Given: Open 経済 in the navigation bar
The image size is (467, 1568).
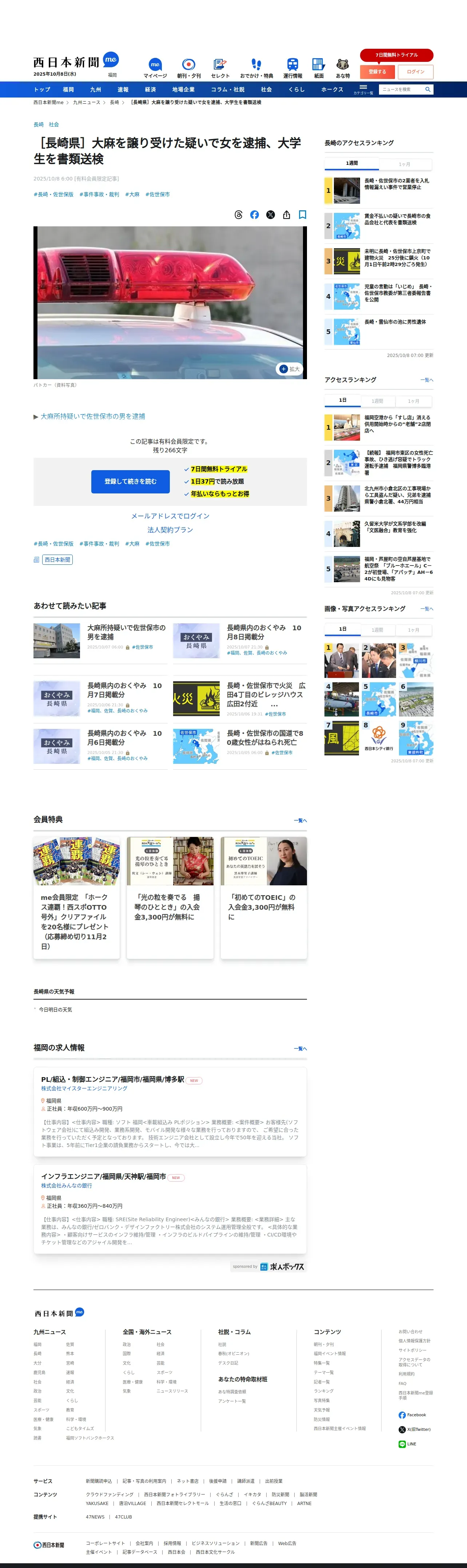Looking at the screenshot, I should point(150,90).
